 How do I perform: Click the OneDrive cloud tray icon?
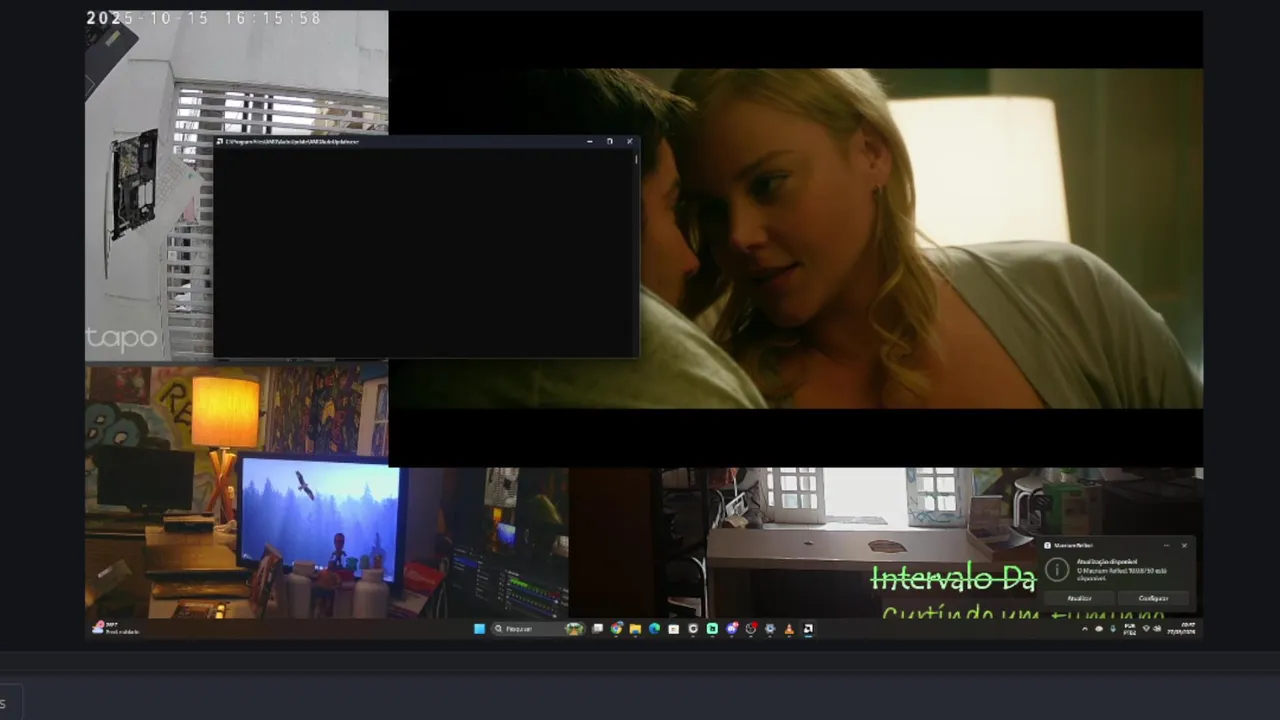click(1099, 629)
